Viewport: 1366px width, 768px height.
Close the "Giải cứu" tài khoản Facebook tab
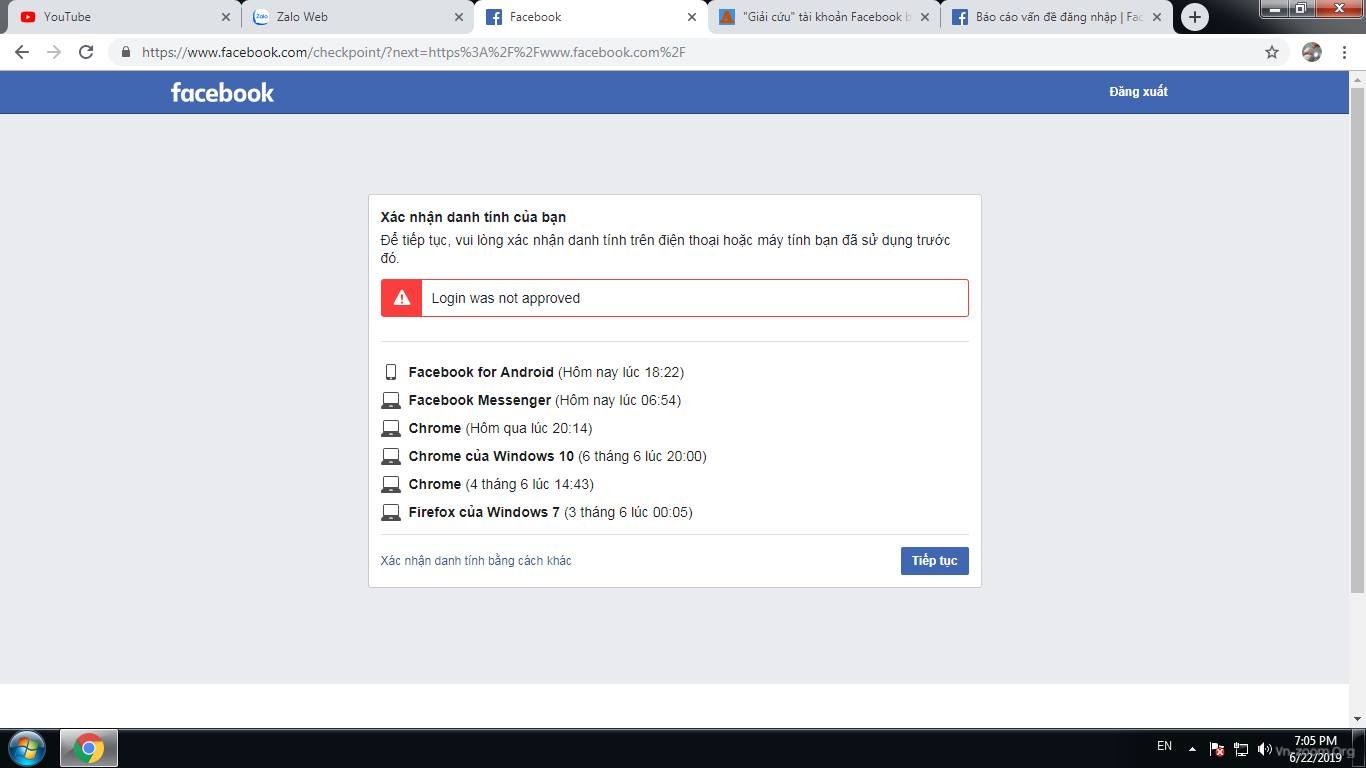(925, 17)
